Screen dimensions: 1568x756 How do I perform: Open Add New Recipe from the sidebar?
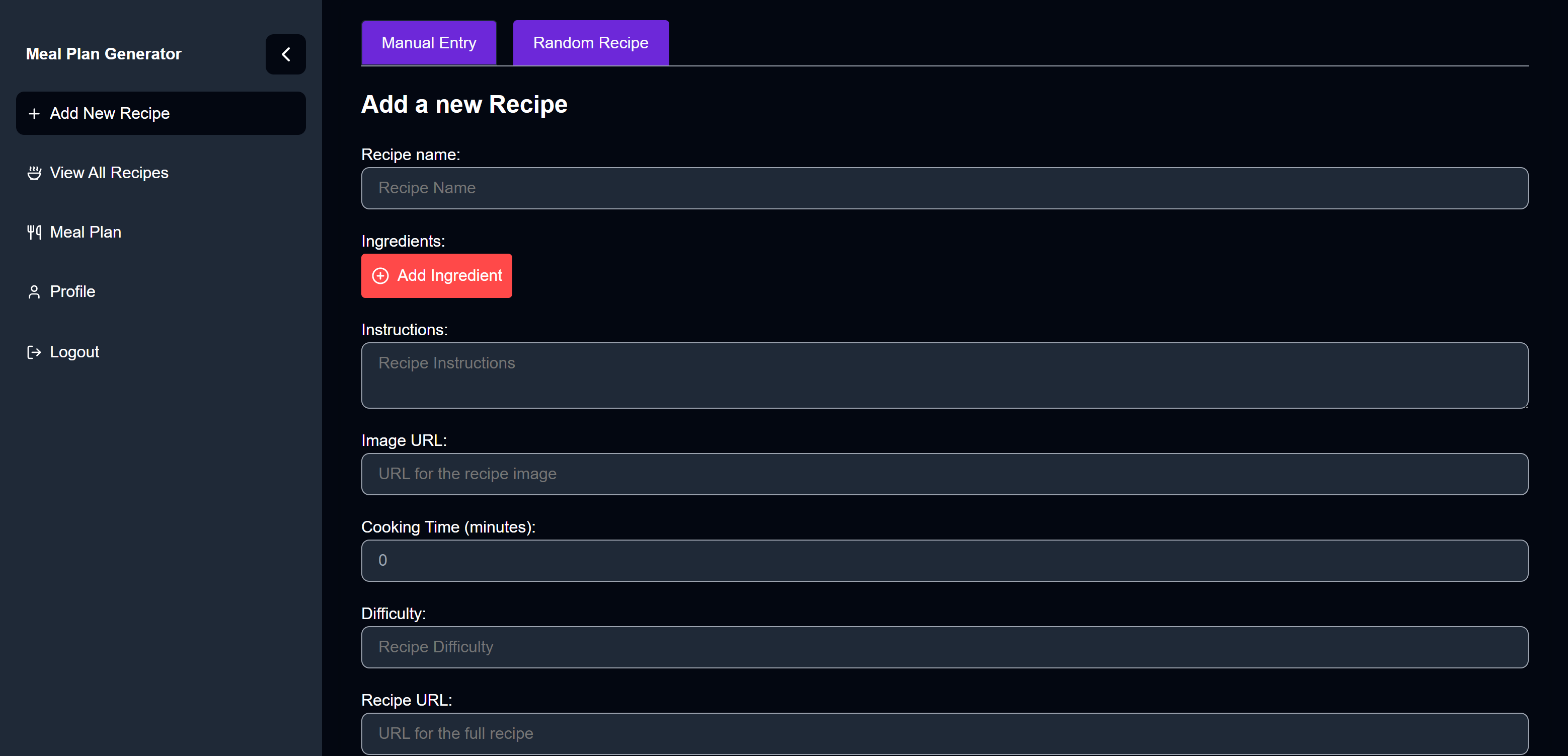tap(161, 113)
